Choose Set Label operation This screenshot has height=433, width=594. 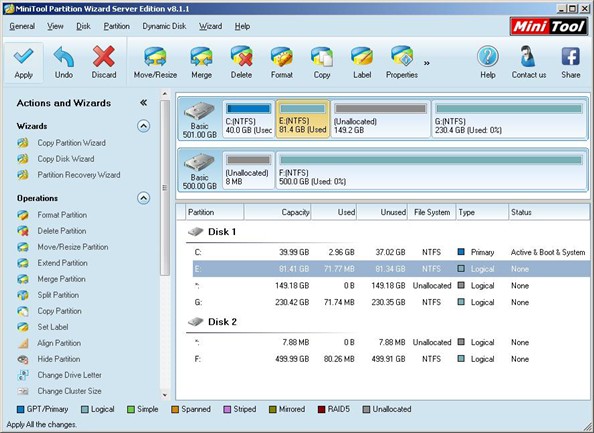(43, 327)
